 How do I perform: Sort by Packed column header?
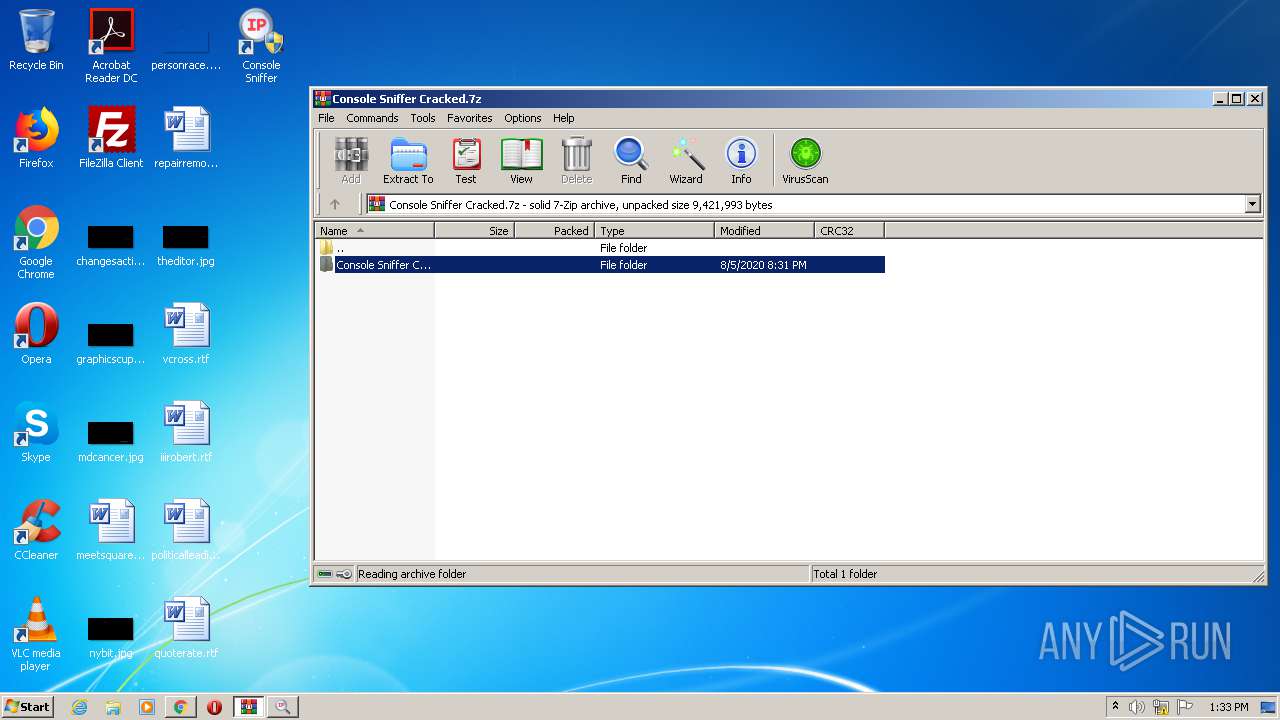point(555,230)
